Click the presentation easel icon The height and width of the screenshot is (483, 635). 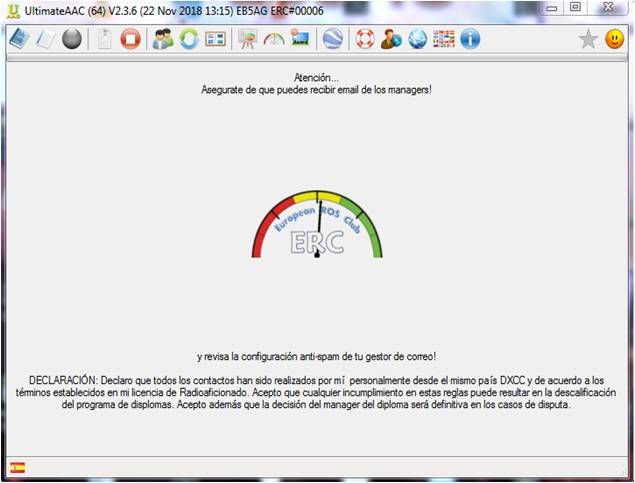pyautogui.click(x=247, y=39)
